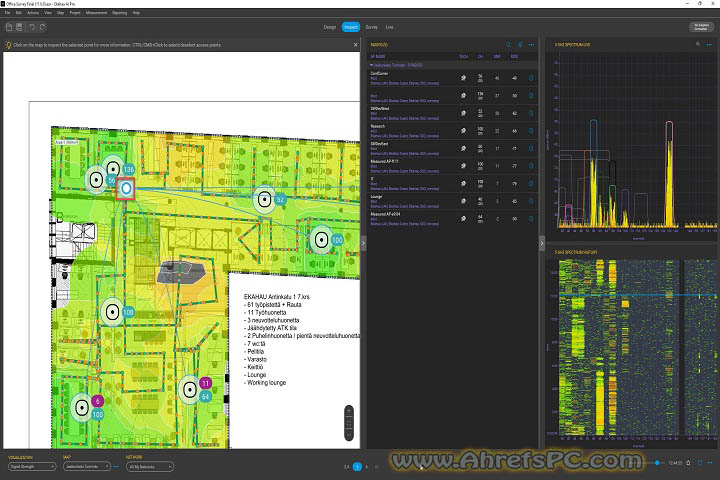Viewport: 720px width, 480px height.
Task: Click the home icon beside the time readout
Action: pos(688,463)
